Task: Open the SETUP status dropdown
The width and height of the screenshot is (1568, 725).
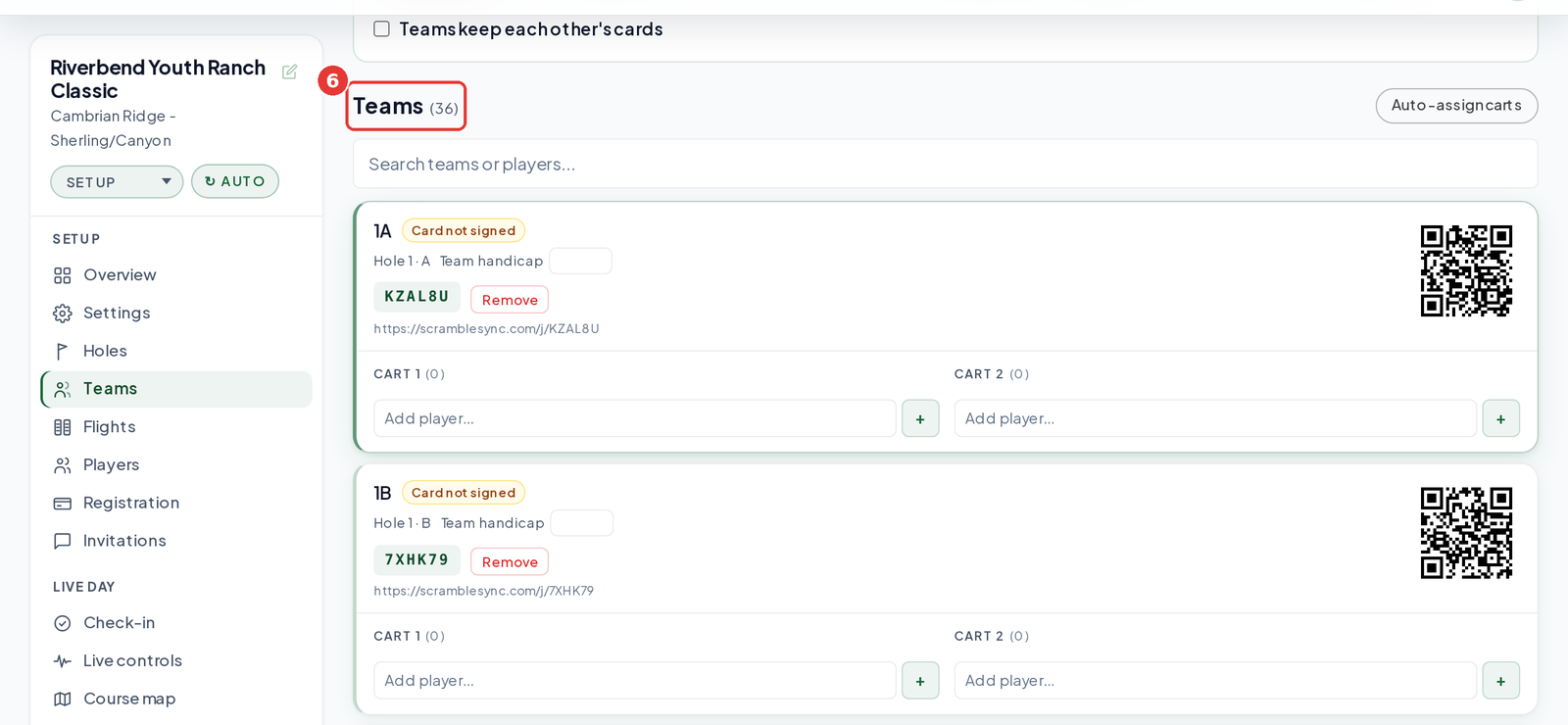Action: pos(117,181)
